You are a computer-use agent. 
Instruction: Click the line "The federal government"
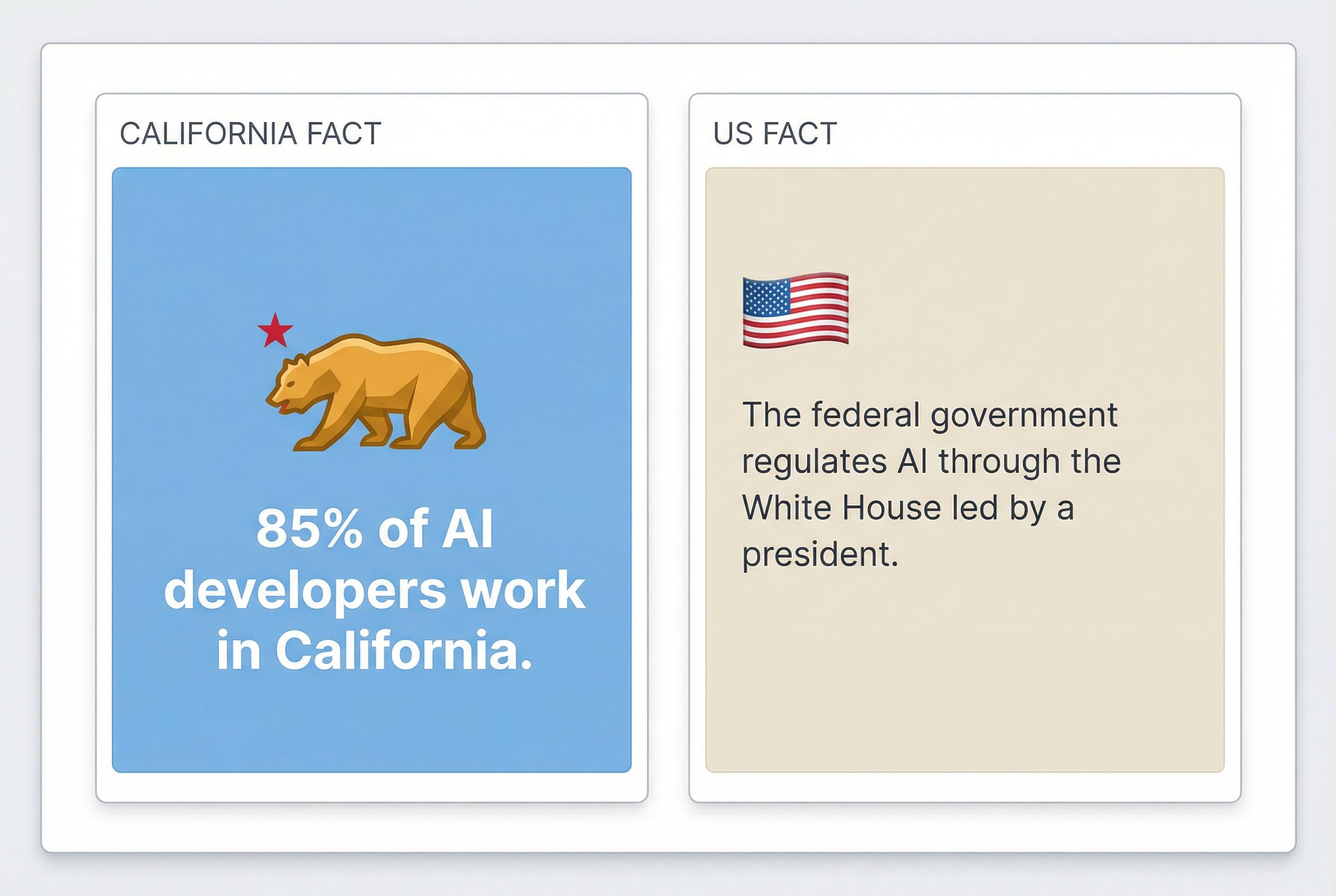(930, 415)
